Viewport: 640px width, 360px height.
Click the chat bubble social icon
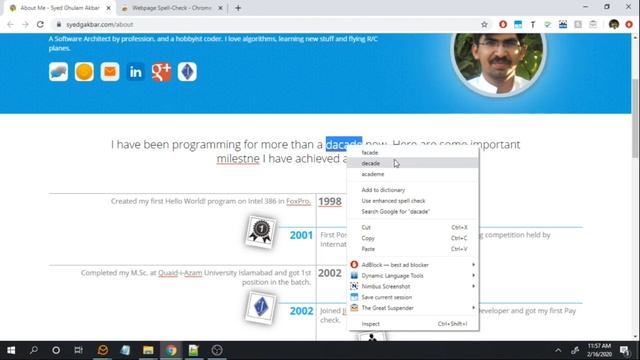click(x=58, y=72)
